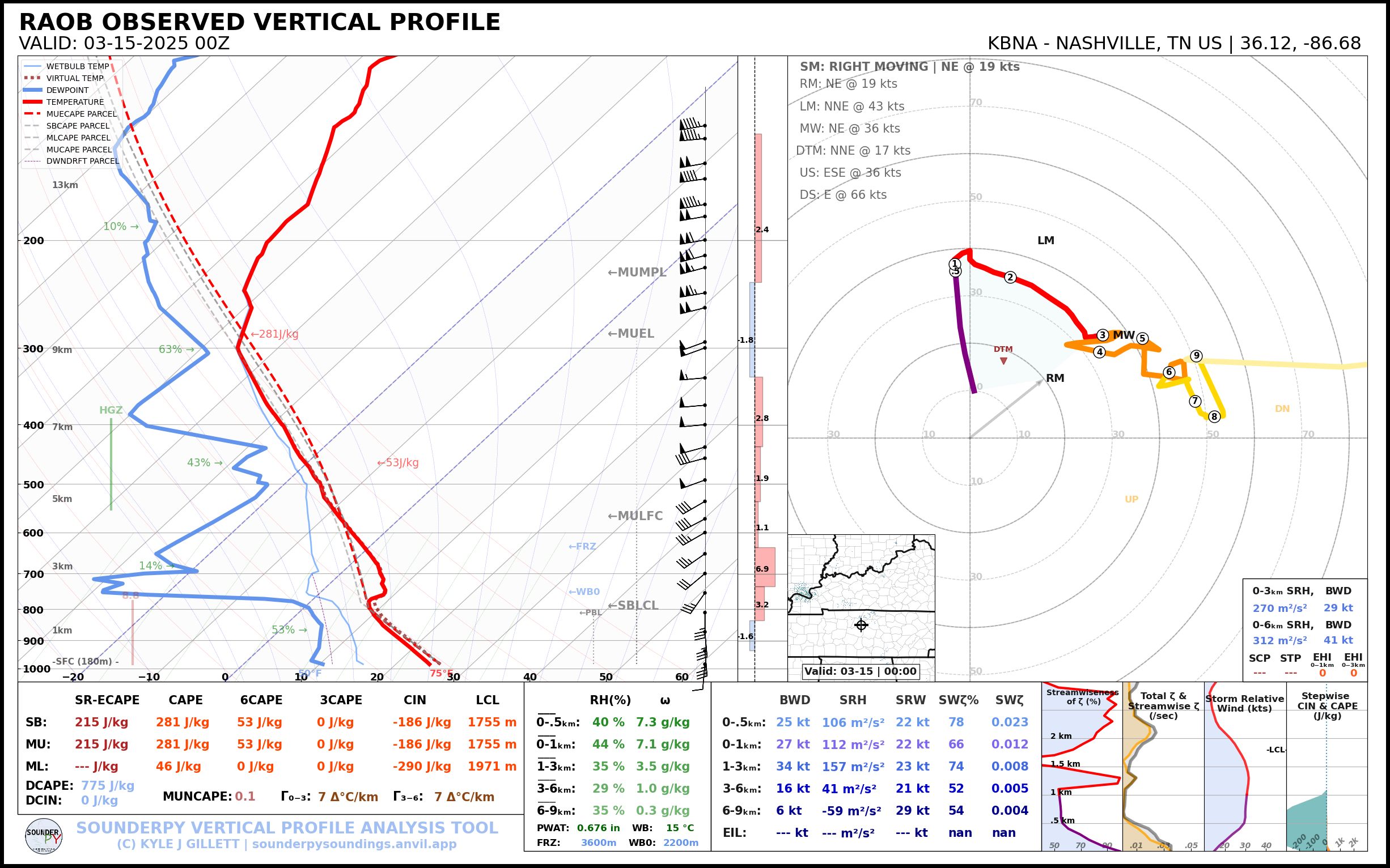Click the Storm Relative Wind panel title
This screenshot has height=868, width=1390.
[1244, 703]
